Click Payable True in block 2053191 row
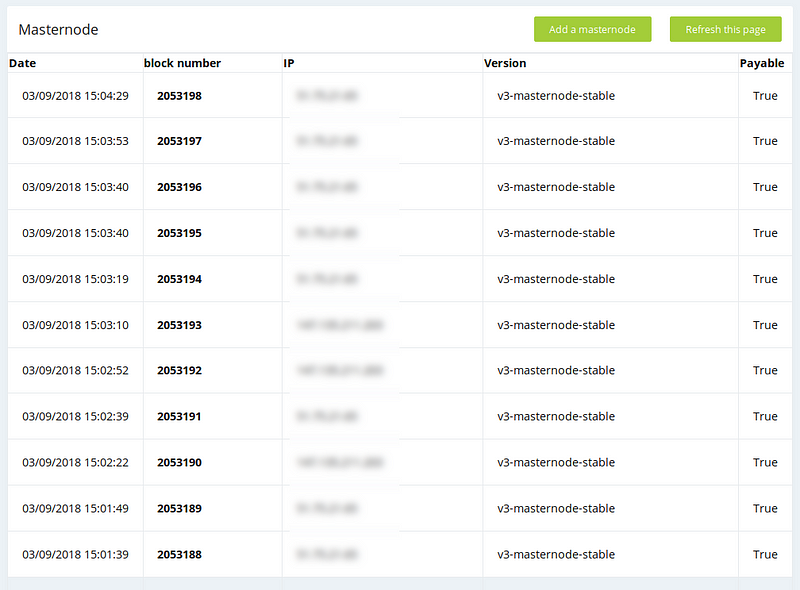 [765, 416]
